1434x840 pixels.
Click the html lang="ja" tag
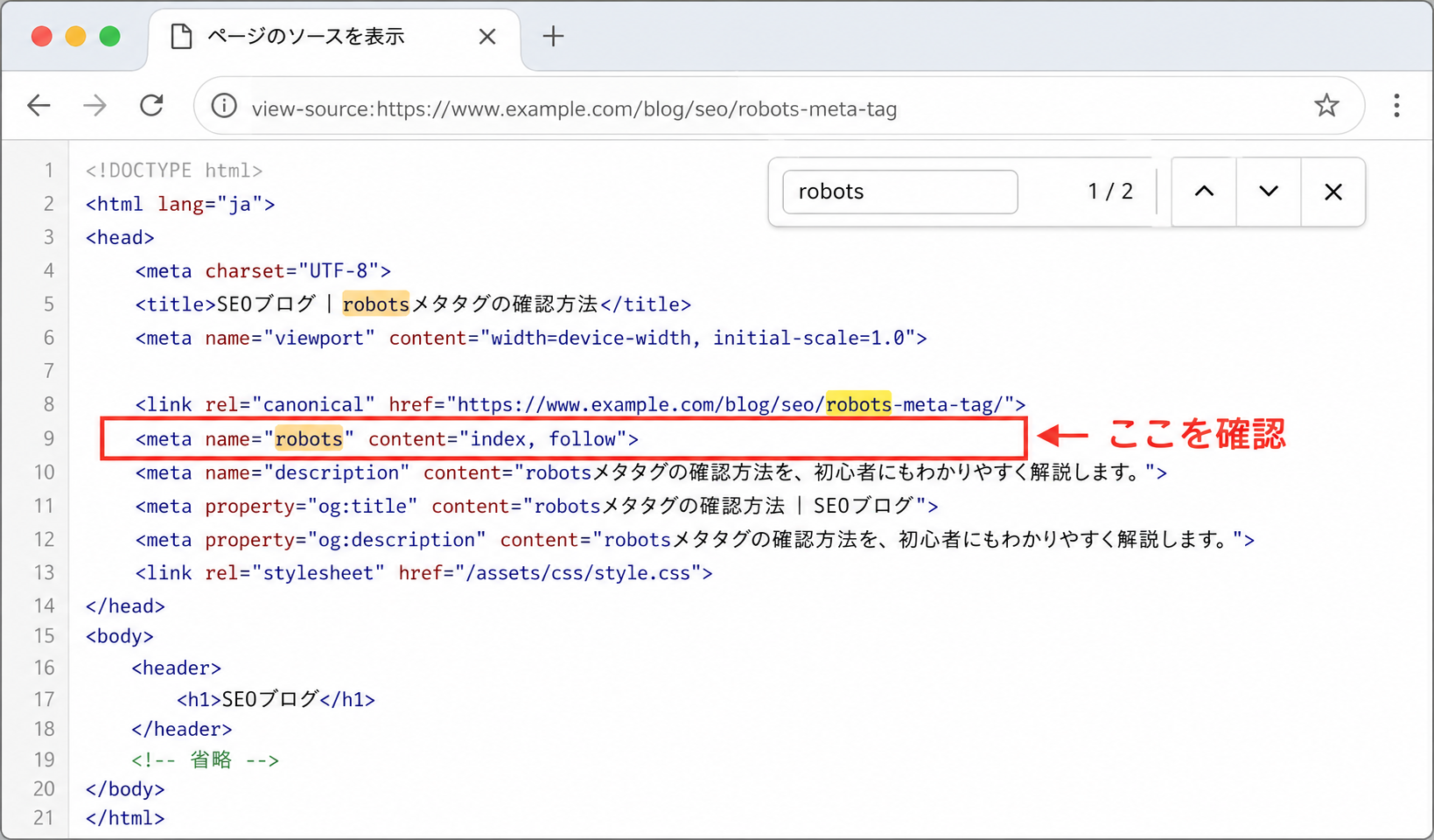click(180, 205)
